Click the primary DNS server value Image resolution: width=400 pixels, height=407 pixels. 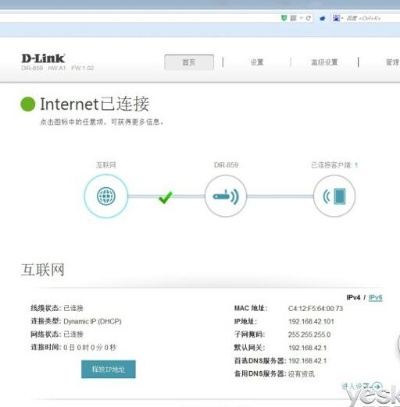point(307,361)
